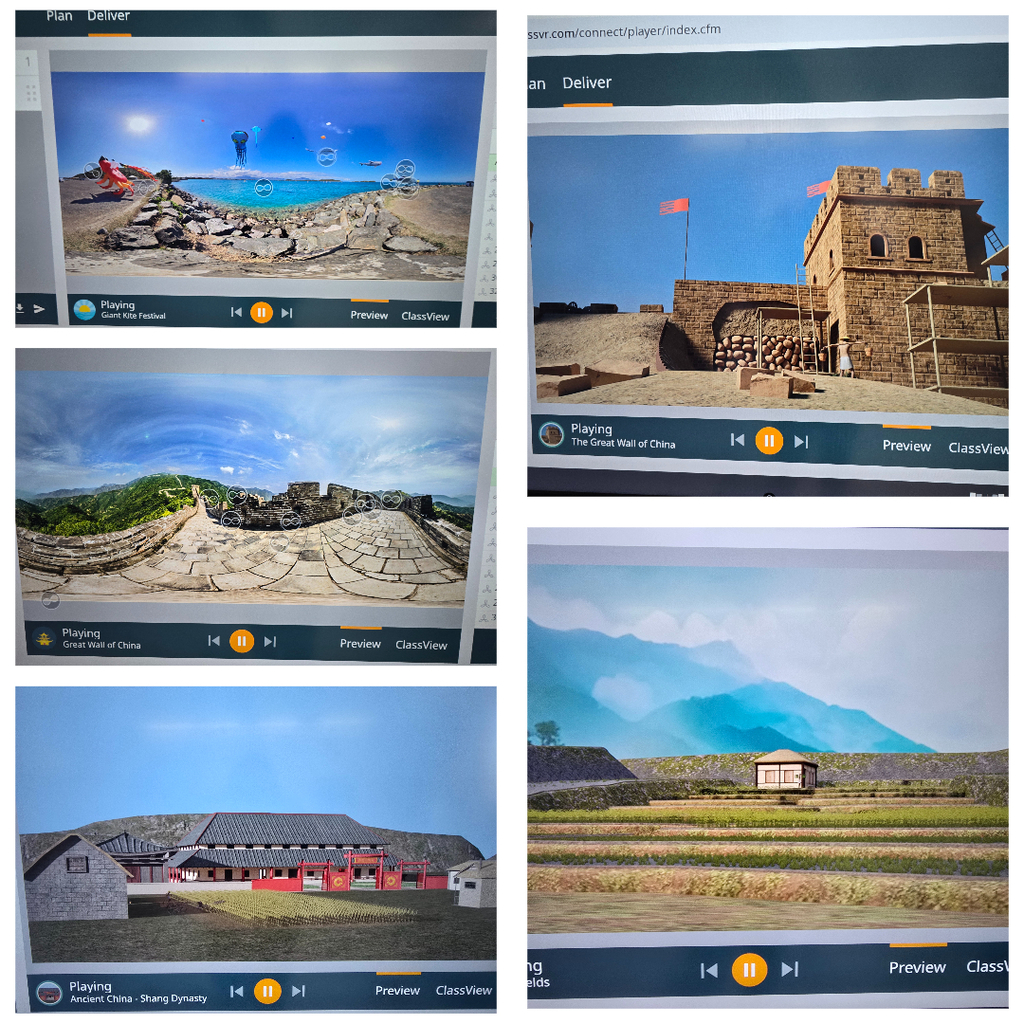Skip to next item after Giant Kite Festival
Screen dimensions: 1024x1024
[x=287, y=313]
